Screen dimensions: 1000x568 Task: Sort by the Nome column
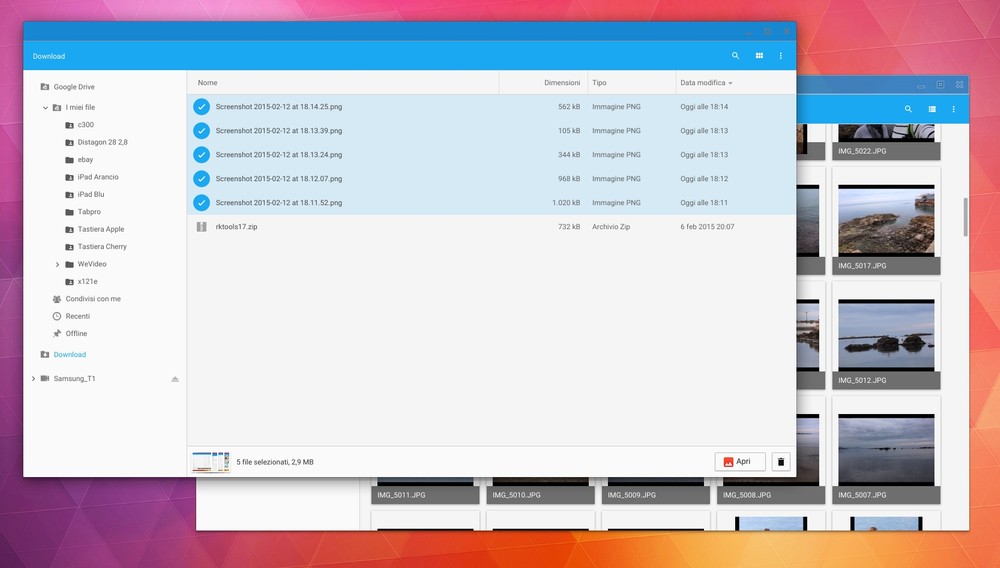point(207,83)
